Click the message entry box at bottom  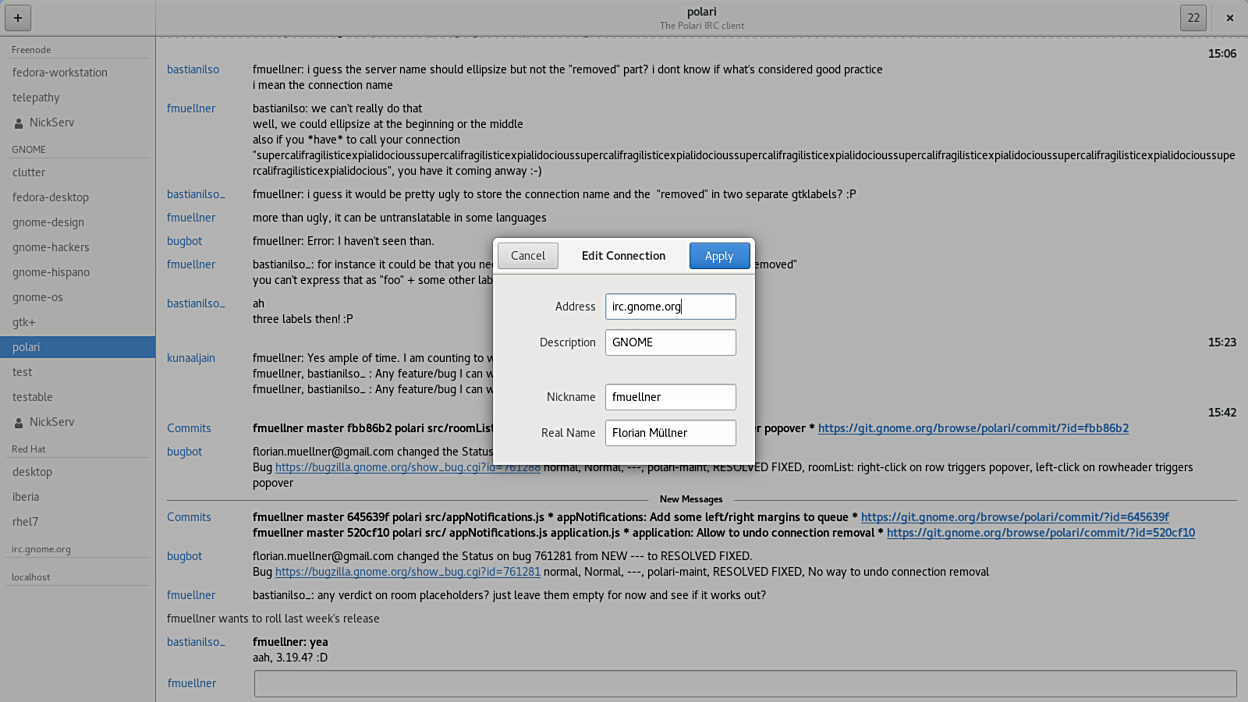pos(744,683)
